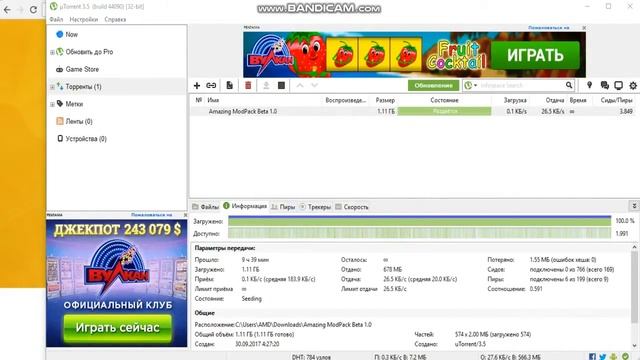Sort by the Воспроизведе... column header
This screenshot has width=640, height=360.
click(346, 100)
